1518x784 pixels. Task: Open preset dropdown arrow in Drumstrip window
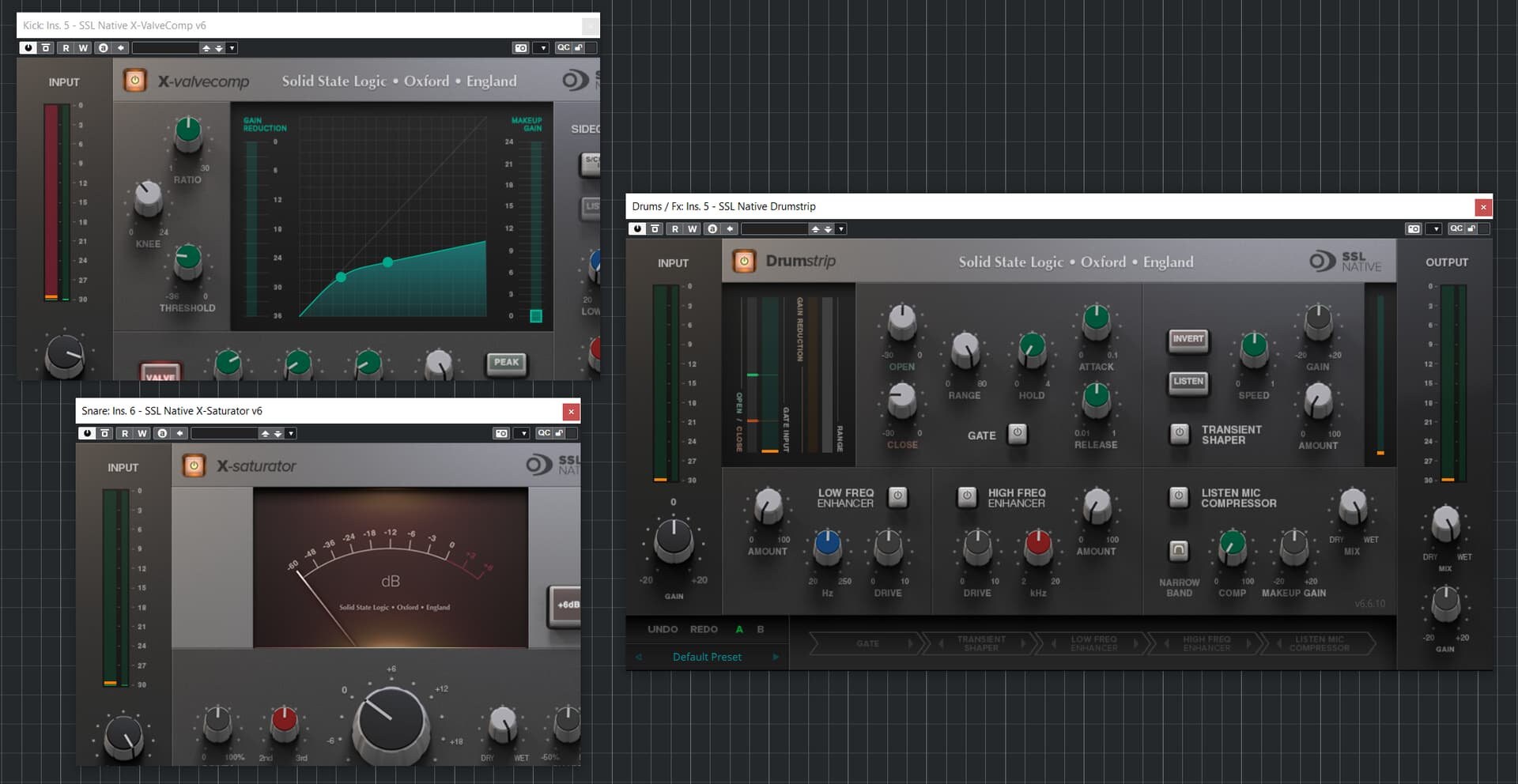841,228
